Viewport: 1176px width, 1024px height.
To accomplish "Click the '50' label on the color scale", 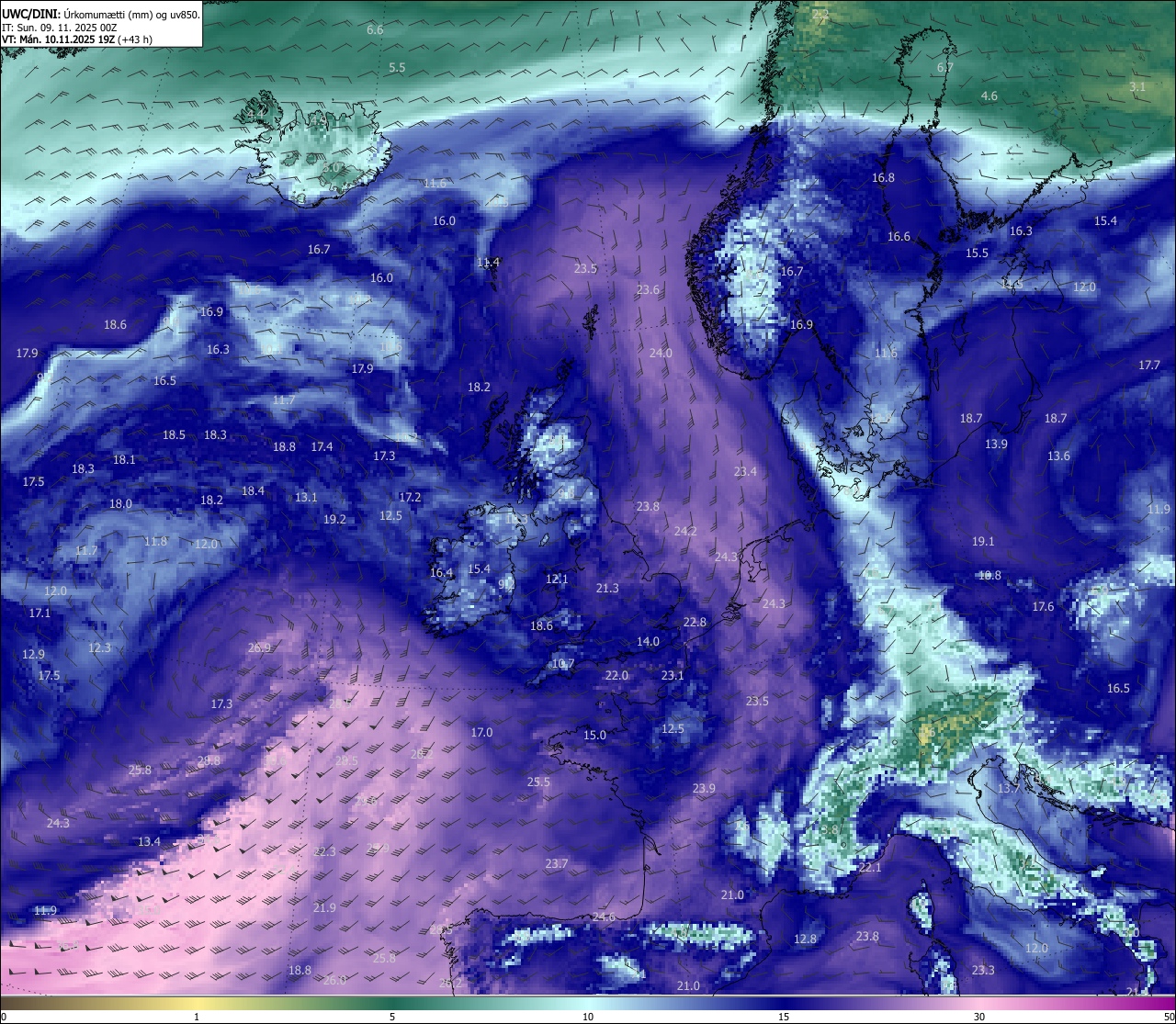I will [x=1168, y=1017].
